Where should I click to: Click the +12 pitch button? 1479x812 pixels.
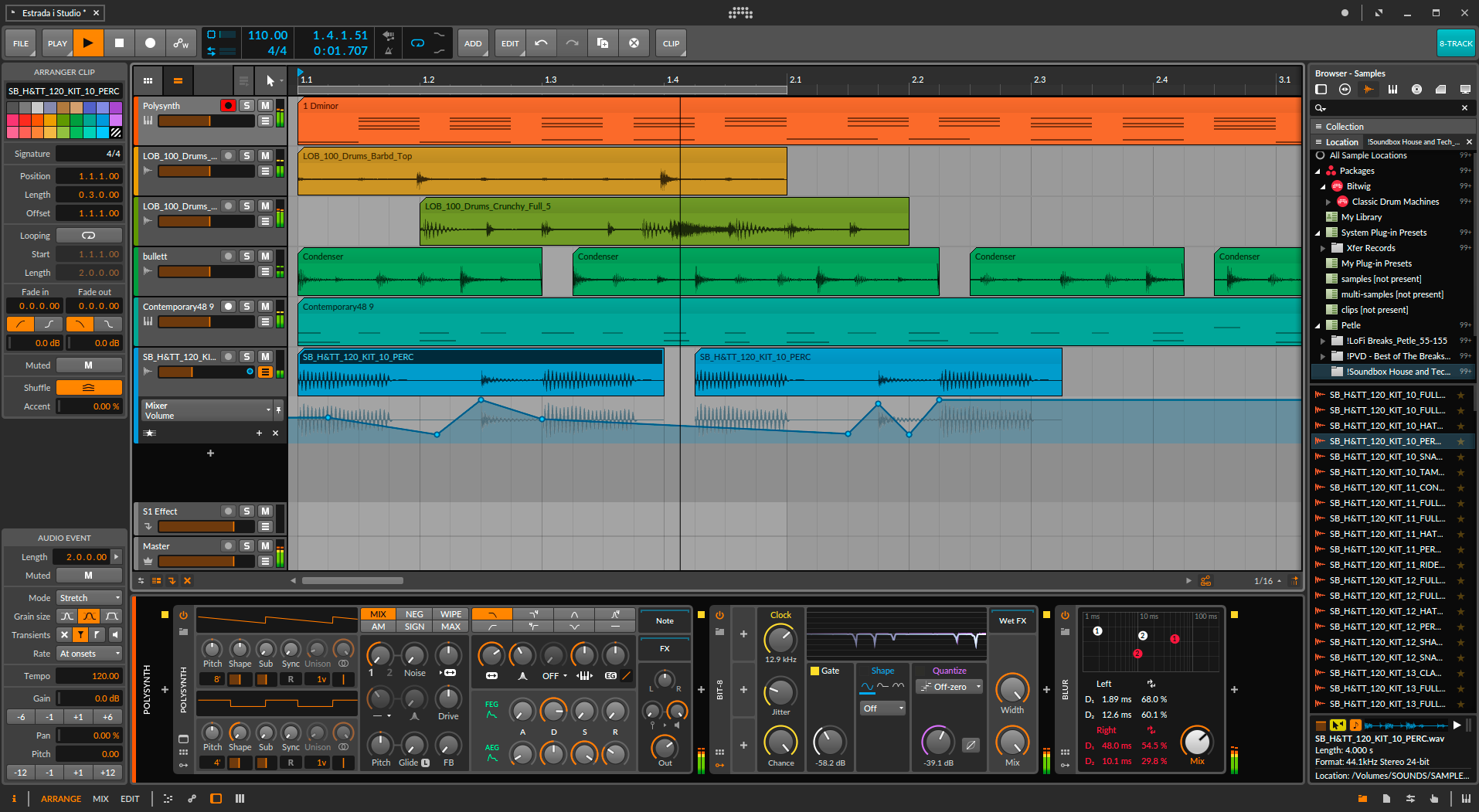click(107, 773)
